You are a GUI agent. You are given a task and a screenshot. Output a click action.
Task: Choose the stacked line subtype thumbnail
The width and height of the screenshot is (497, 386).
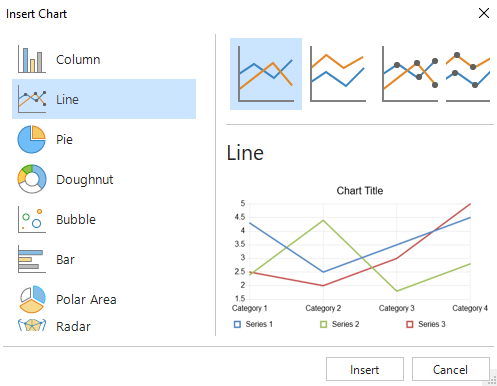[x=338, y=74]
